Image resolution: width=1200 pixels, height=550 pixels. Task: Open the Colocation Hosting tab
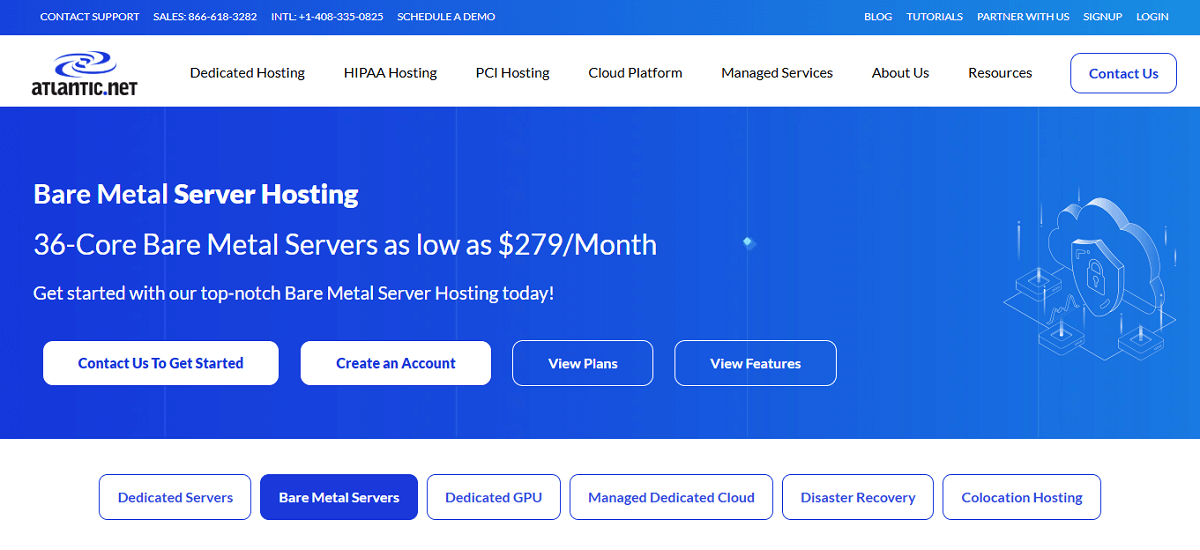point(1022,497)
